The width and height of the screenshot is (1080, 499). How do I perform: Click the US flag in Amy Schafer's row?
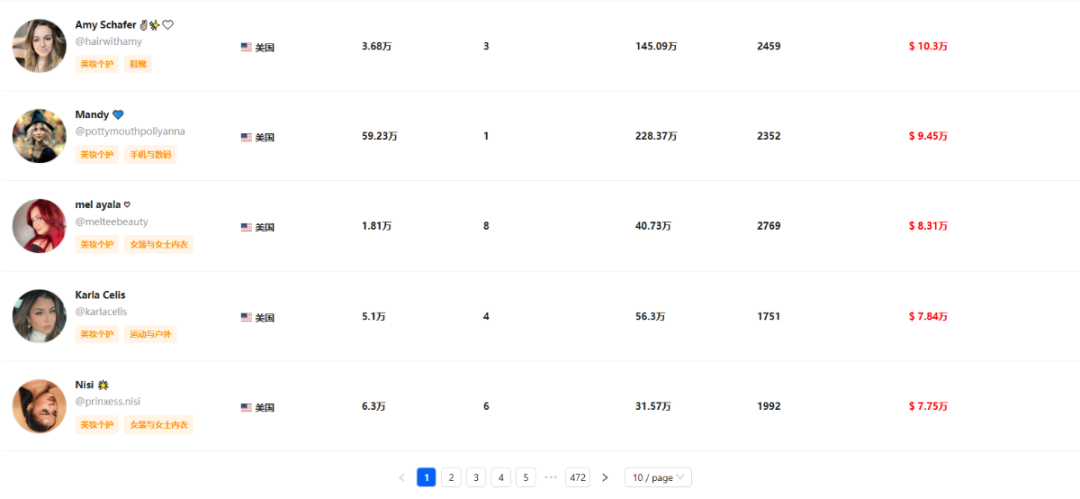coord(246,47)
